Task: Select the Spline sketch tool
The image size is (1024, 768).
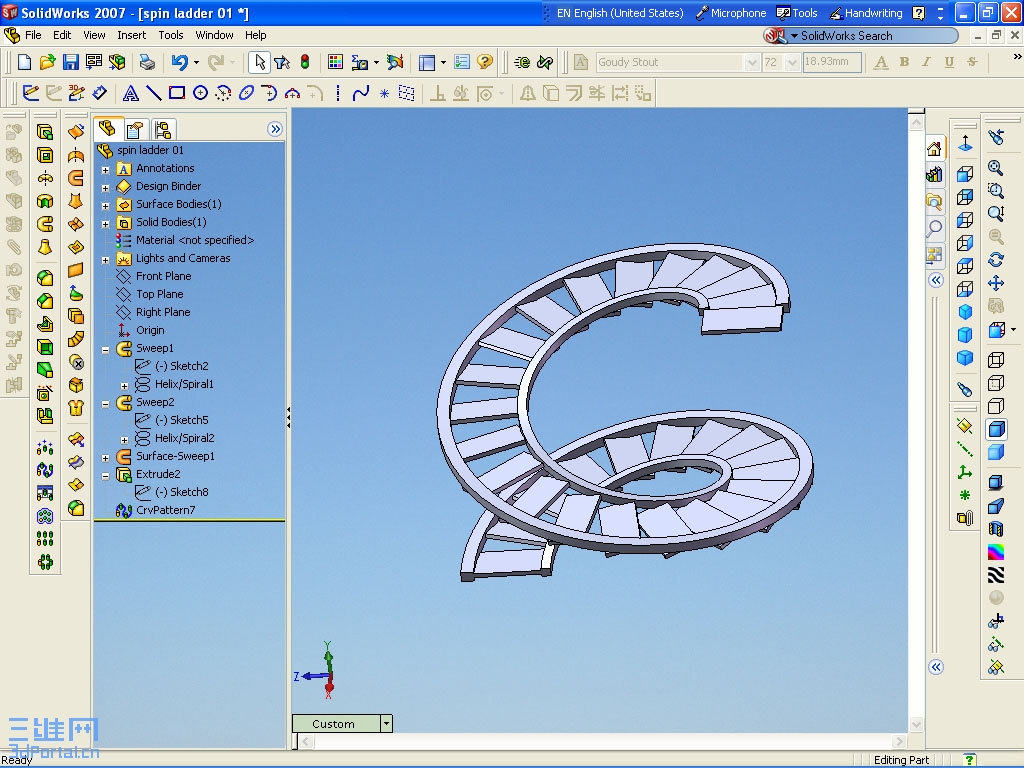Action: (360, 93)
